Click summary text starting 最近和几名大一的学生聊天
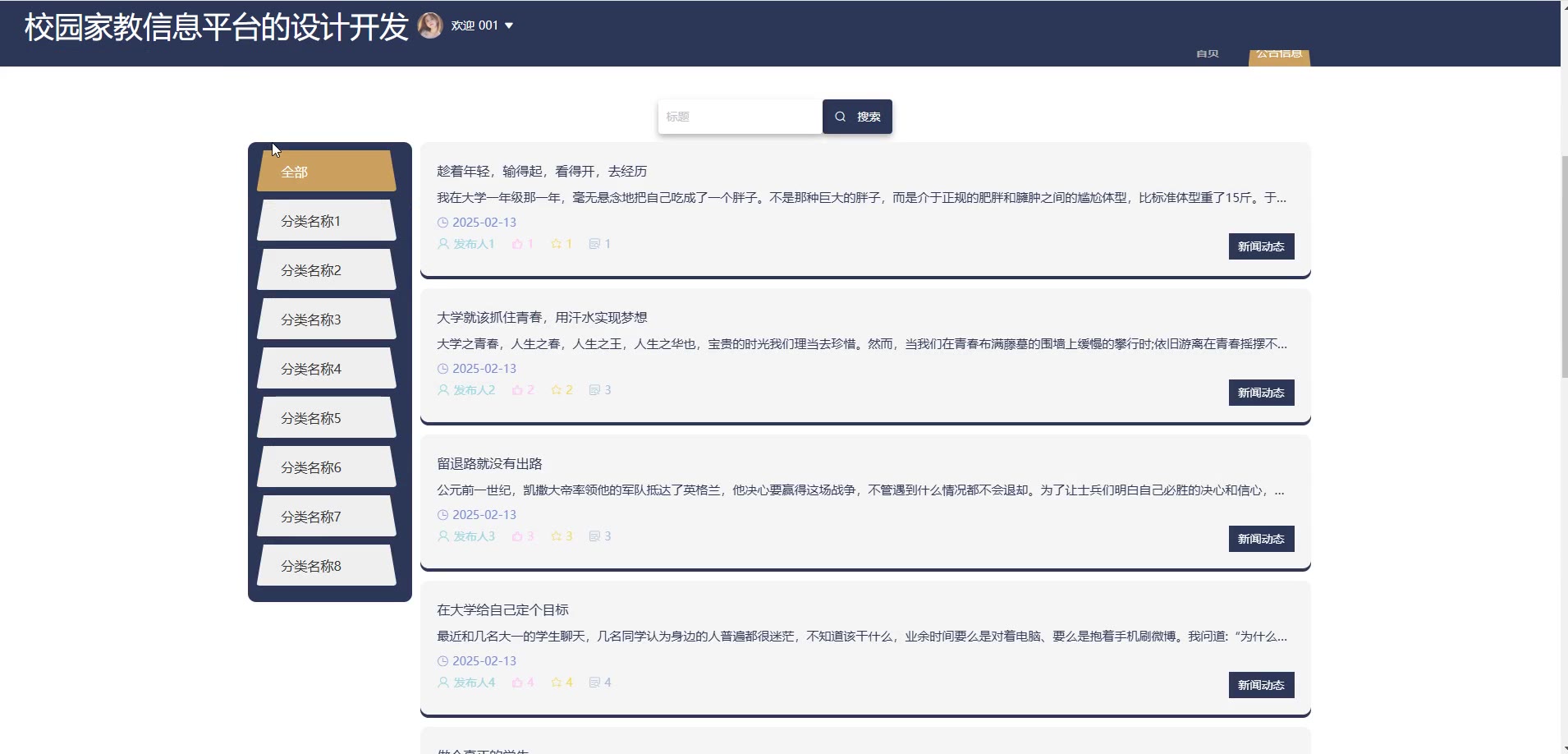1568x754 pixels. coord(862,636)
